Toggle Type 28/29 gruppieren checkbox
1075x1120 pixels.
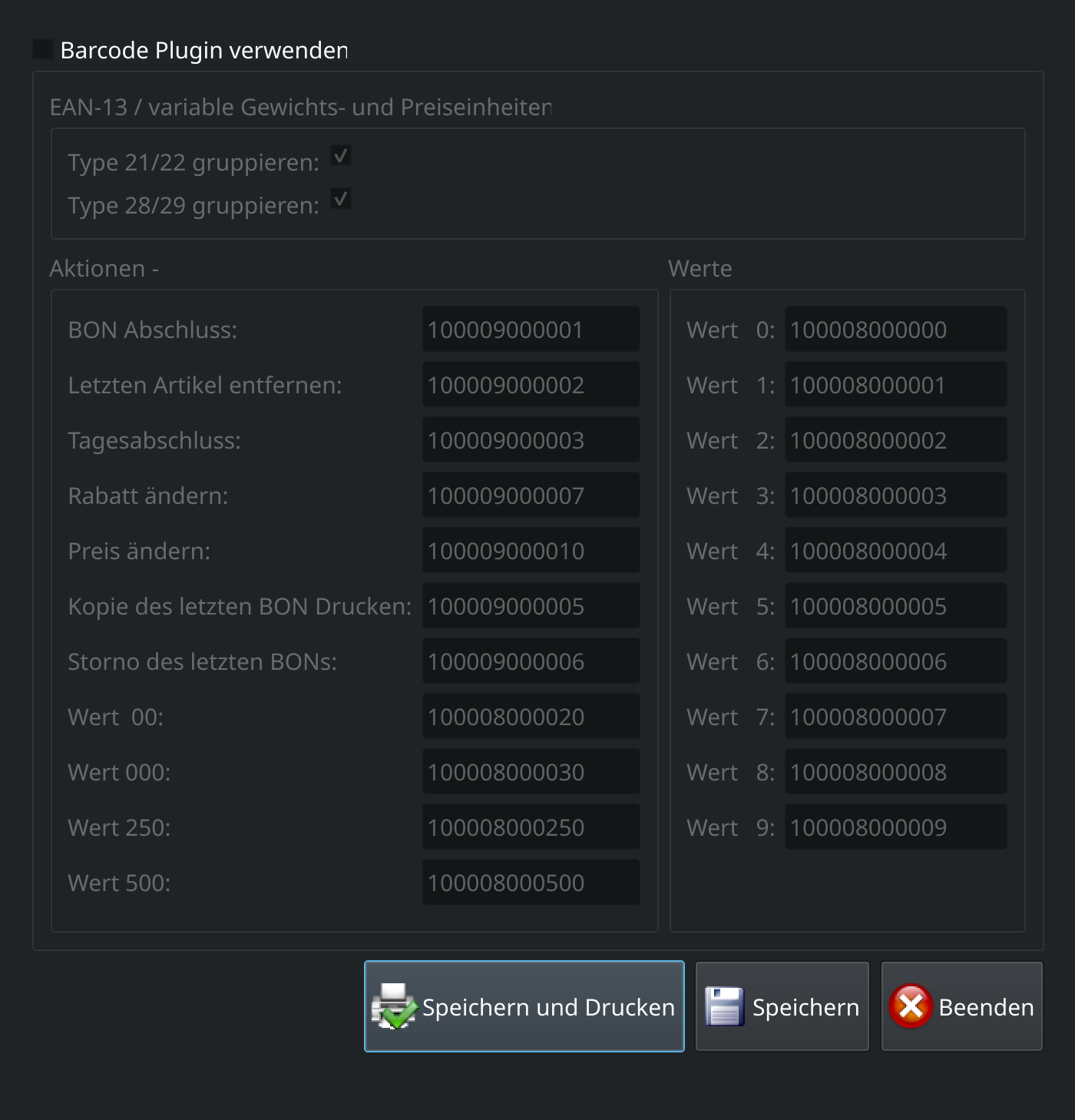pyautogui.click(x=341, y=199)
